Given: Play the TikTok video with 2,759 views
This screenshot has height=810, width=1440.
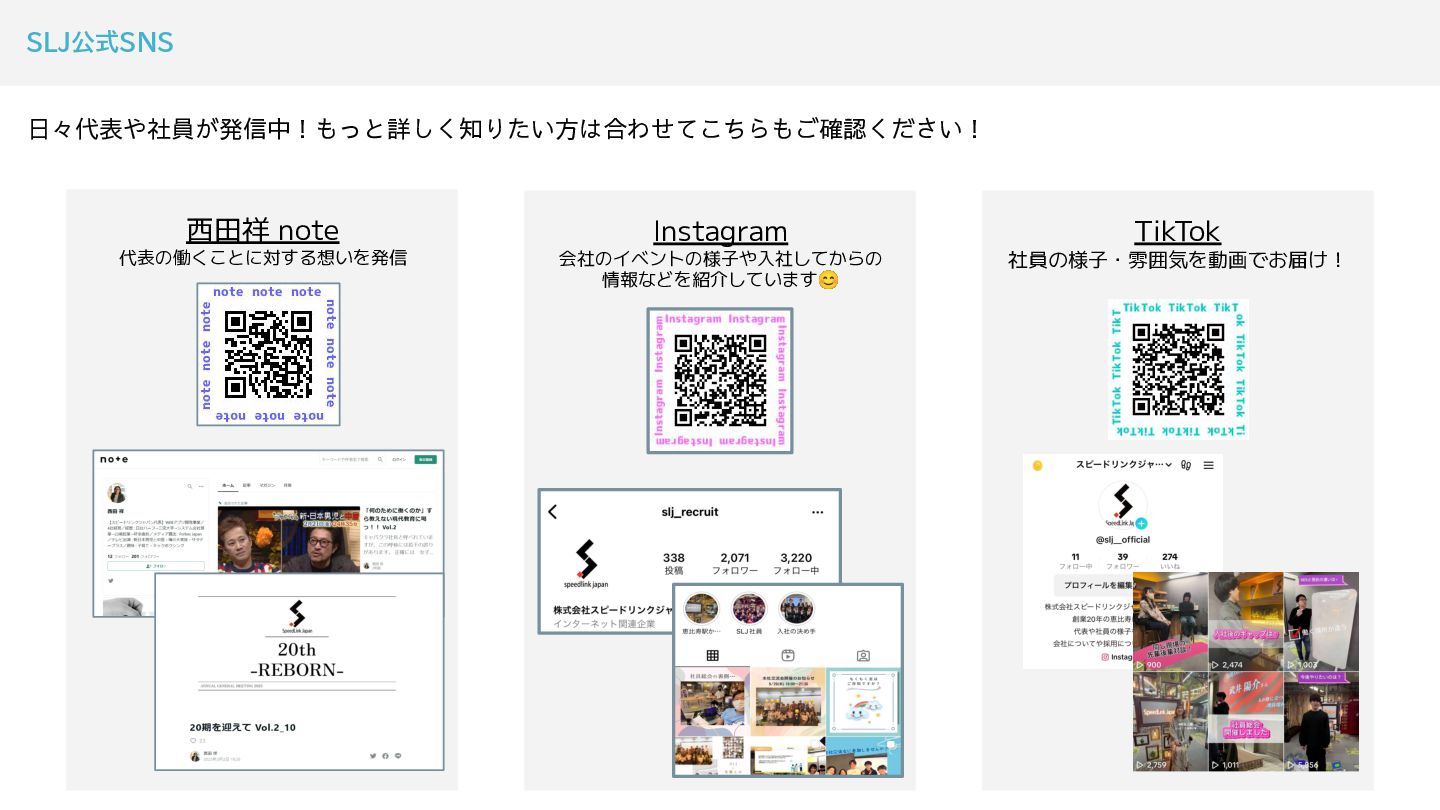Looking at the screenshot, I should [x=1169, y=721].
